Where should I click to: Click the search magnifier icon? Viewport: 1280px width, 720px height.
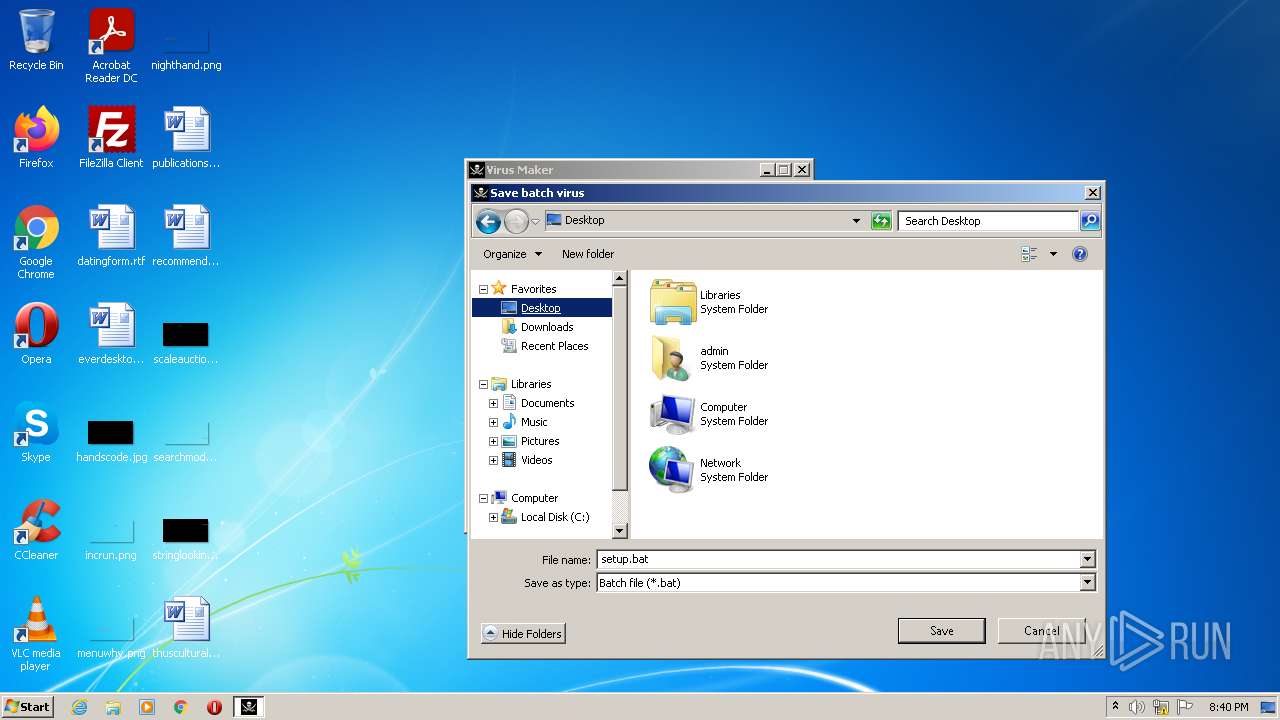1090,221
